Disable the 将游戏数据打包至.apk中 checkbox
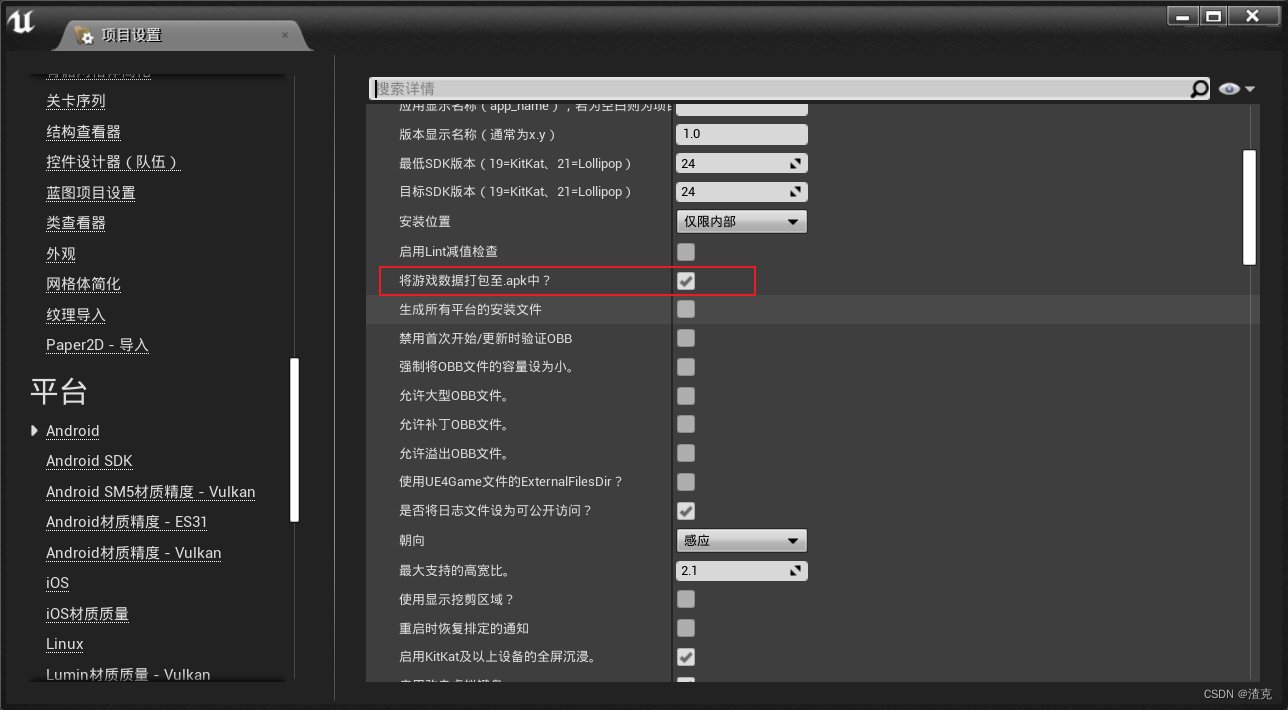Viewport: 1288px width, 710px height. 686,281
